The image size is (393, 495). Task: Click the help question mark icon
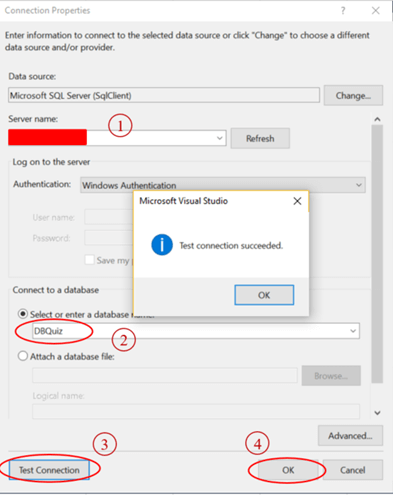coord(343,11)
